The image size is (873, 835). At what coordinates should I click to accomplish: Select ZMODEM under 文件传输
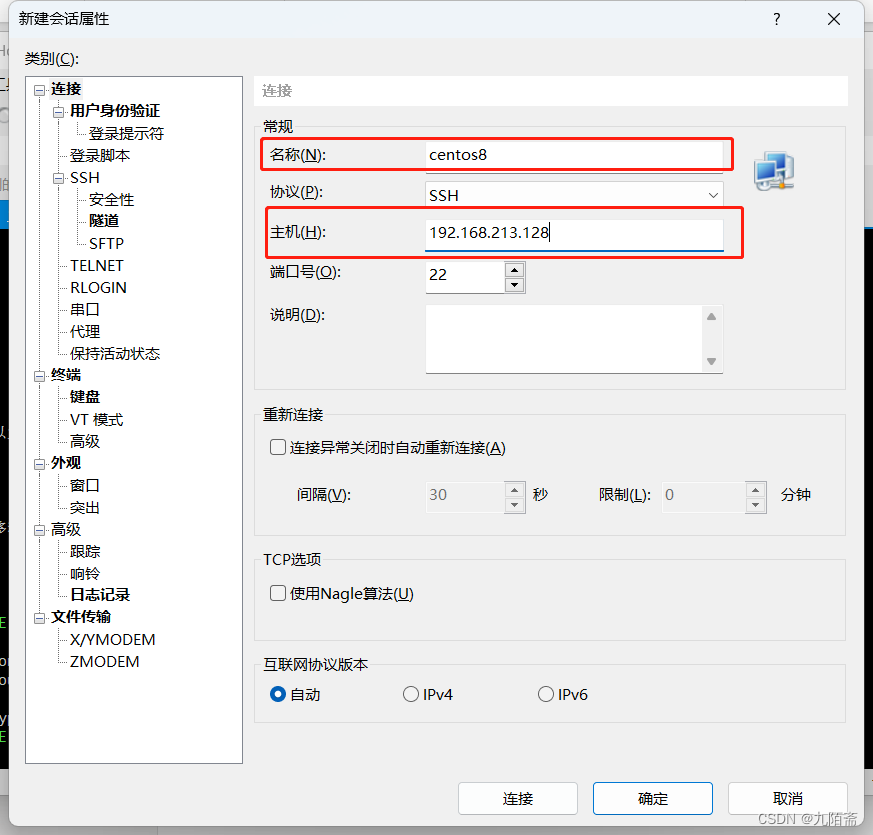pos(105,662)
